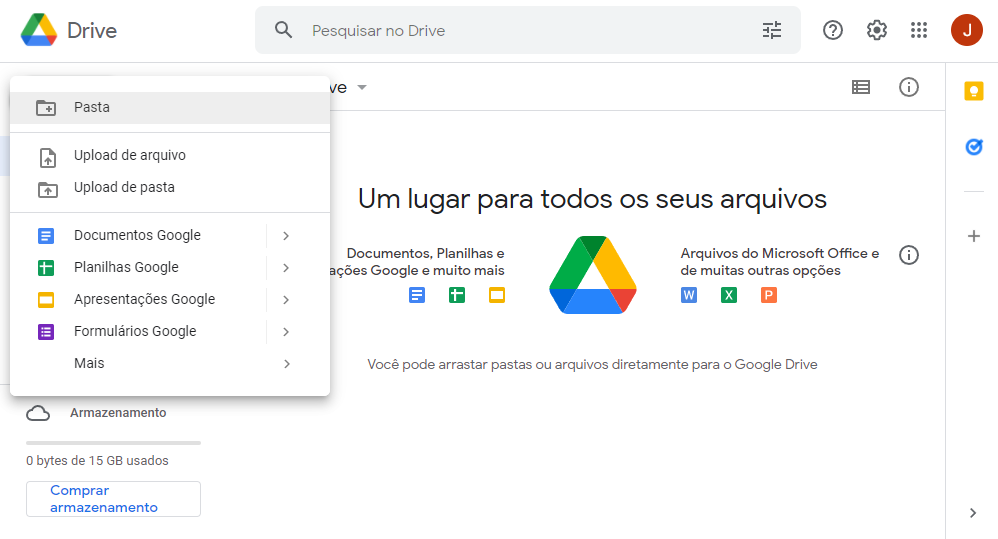Screen dimensions: 998x539
Task: Open search filter options icon
Action: (x=771, y=30)
